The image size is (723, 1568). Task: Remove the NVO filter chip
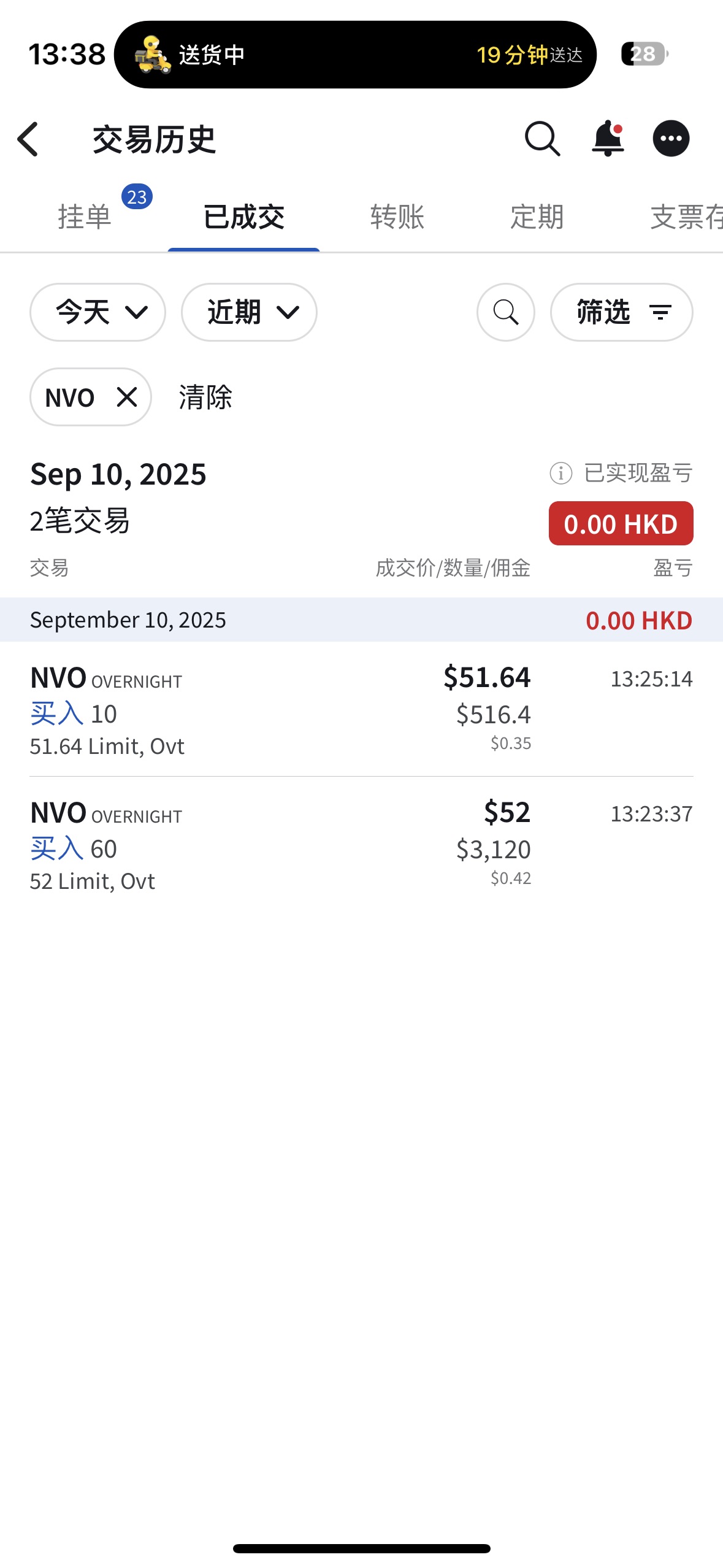127,397
